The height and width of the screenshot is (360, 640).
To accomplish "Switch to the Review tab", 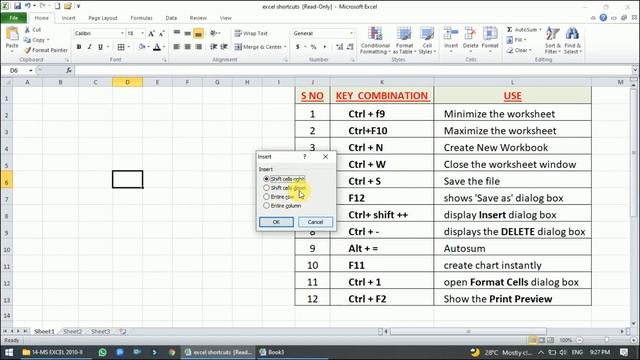I will [198, 18].
